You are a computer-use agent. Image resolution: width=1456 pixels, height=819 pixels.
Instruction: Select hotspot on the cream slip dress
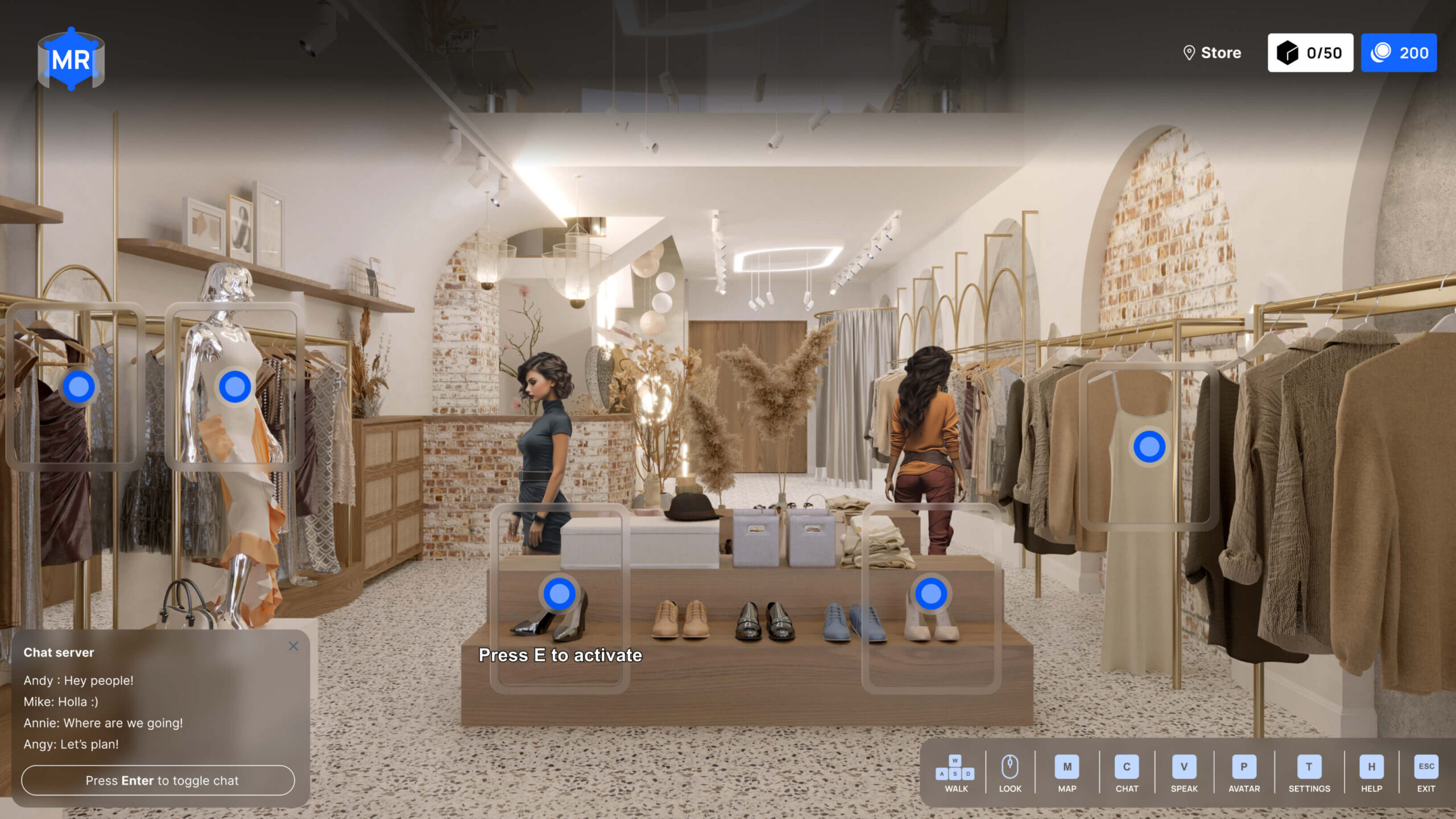(1149, 446)
